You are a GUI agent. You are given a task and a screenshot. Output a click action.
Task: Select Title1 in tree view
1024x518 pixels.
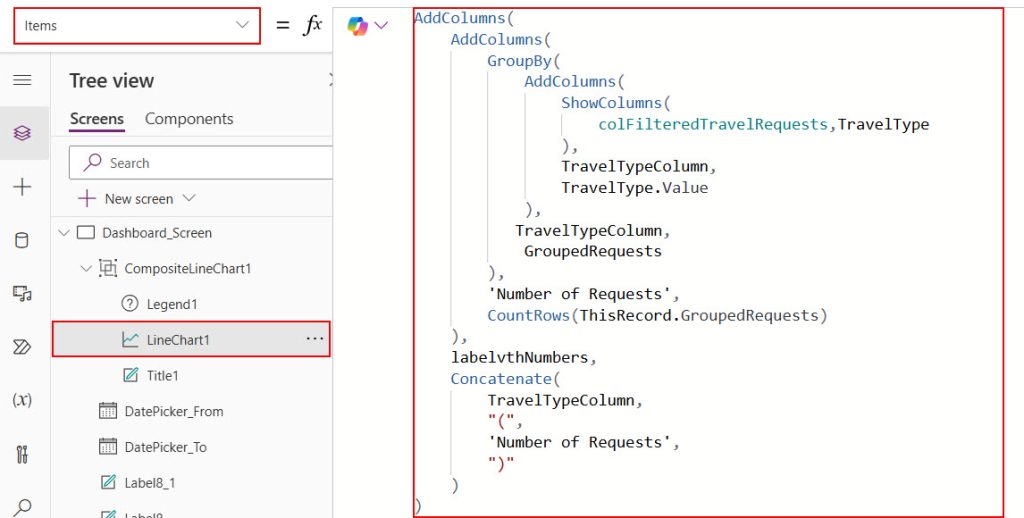pyautogui.click(x=163, y=376)
